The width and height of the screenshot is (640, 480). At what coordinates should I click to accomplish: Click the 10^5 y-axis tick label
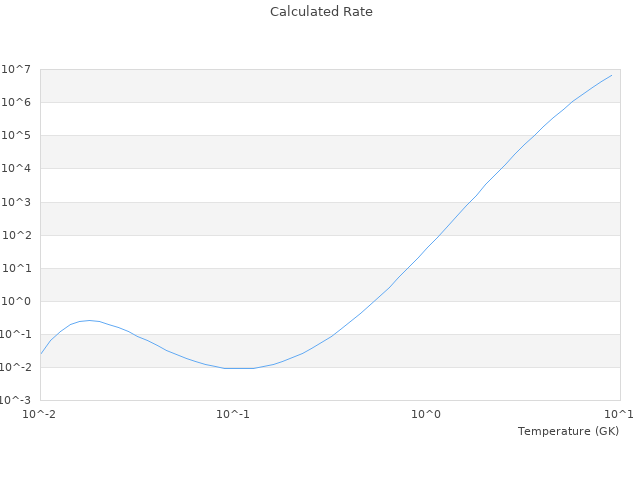[x=19, y=135]
